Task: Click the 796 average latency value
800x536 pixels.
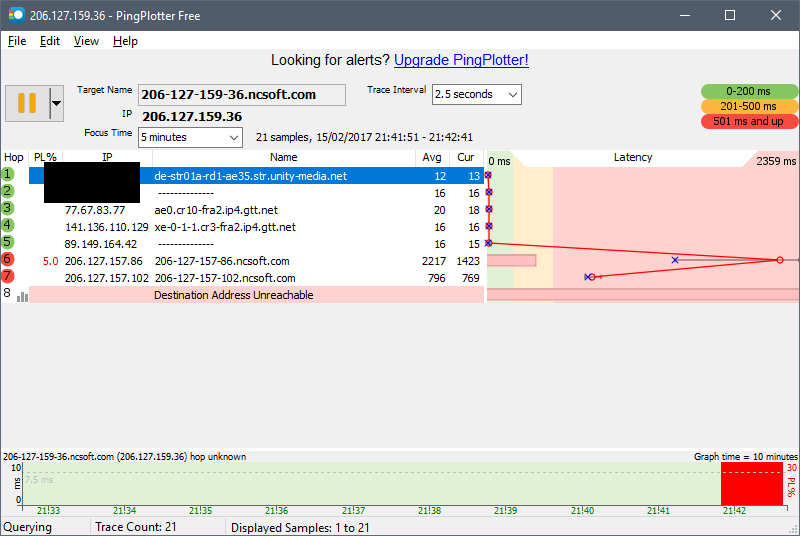Action: pyautogui.click(x=437, y=278)
